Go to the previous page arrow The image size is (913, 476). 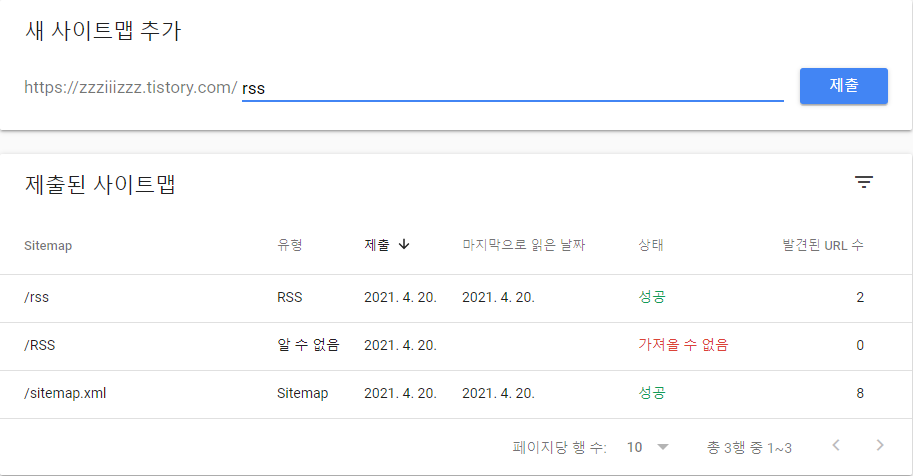836,446
